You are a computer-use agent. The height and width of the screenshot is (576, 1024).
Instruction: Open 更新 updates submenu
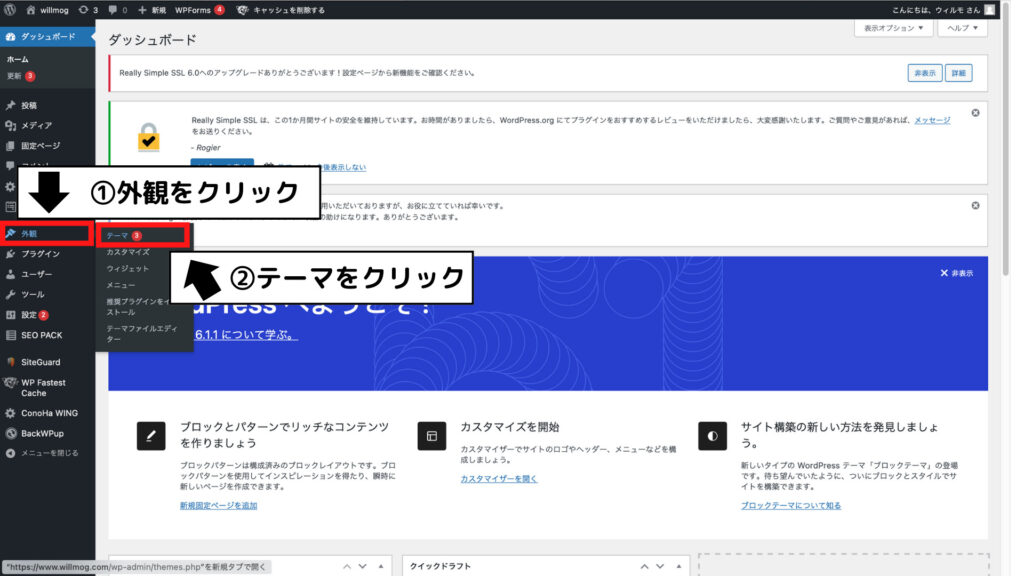click(x=20, y=76)
